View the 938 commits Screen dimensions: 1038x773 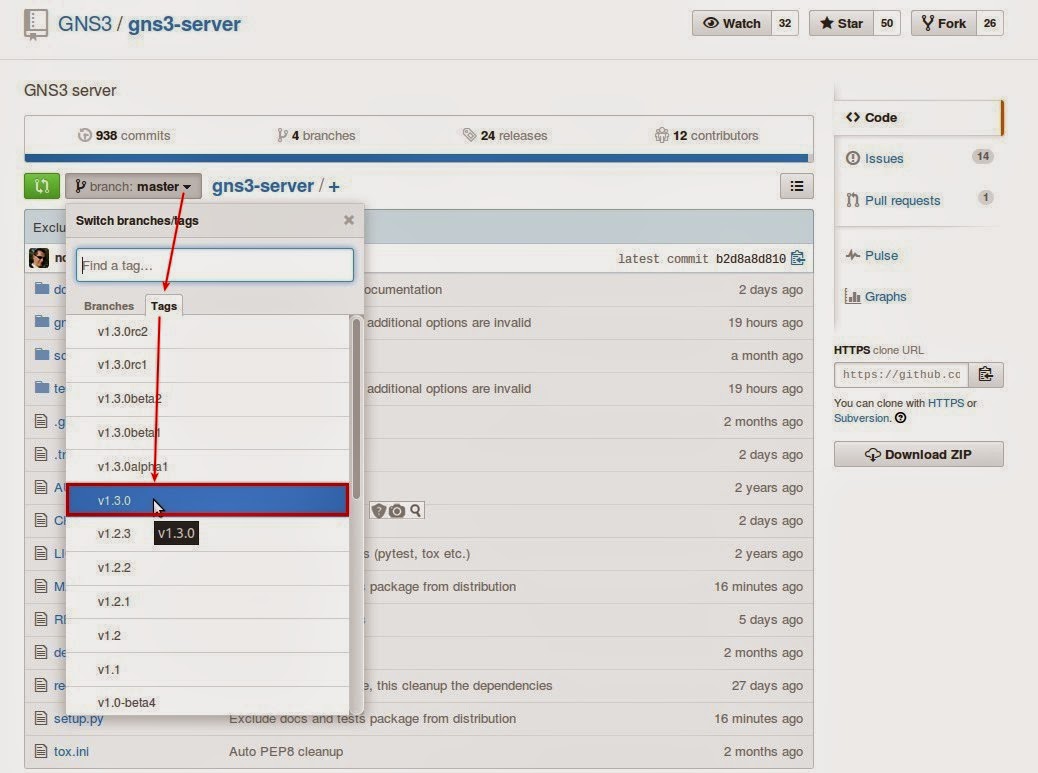(124, 136)
